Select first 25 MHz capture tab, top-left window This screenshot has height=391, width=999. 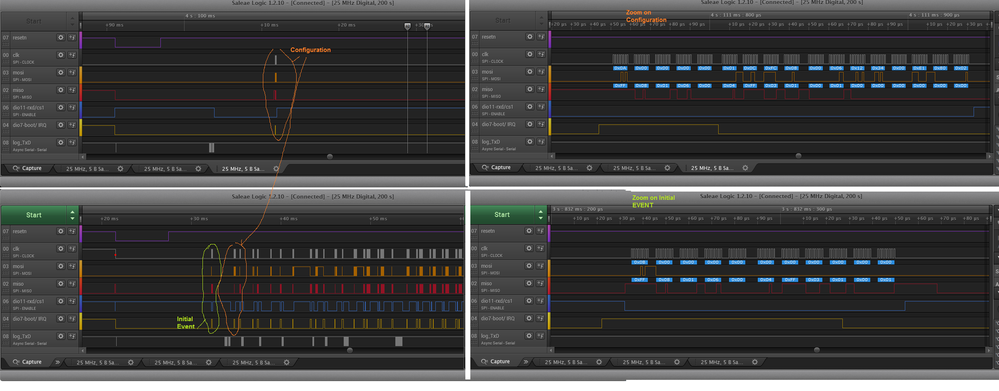(x=91, y=169)
